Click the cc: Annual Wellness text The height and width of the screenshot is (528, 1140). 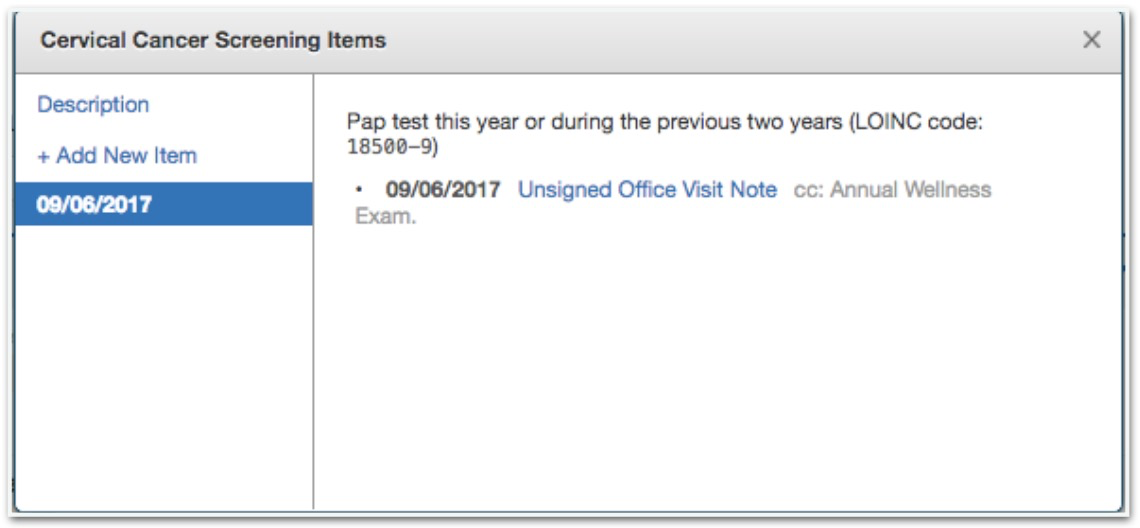[892, 190]
